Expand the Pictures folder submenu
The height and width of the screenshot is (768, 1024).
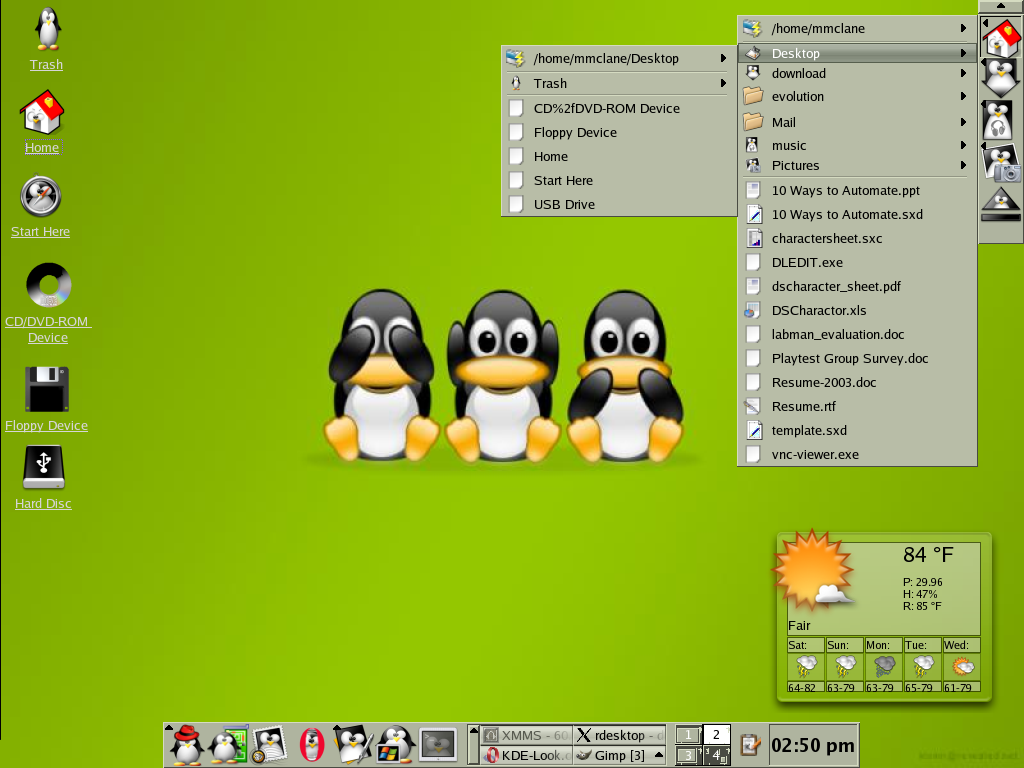point(857,165)
